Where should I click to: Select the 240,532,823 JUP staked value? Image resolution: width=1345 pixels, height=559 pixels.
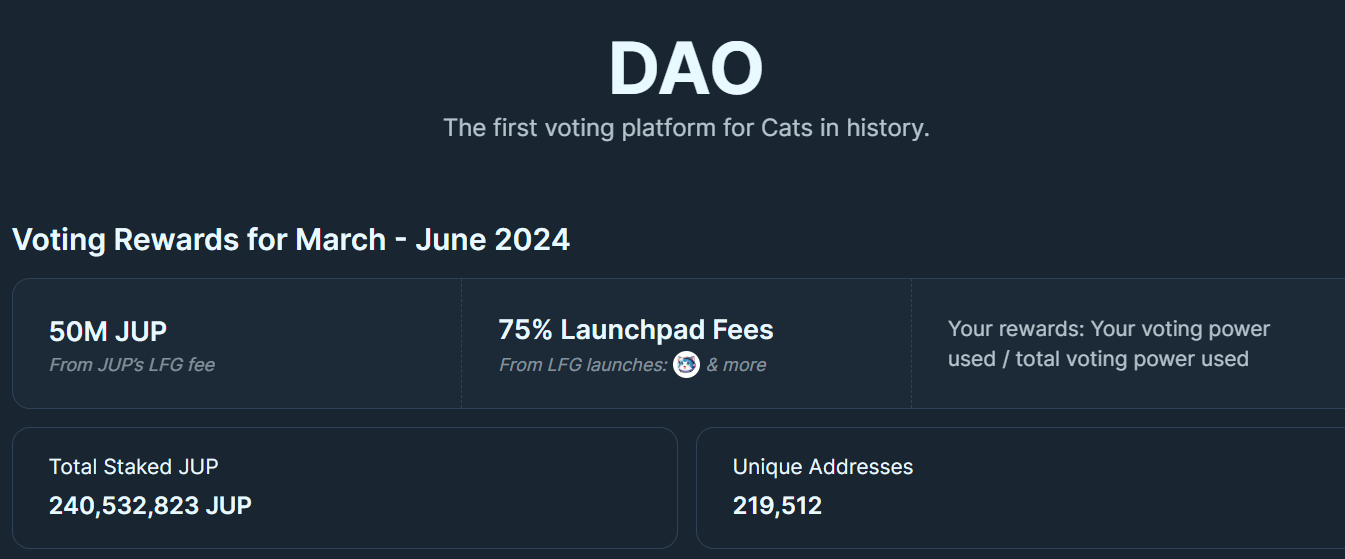150,505
